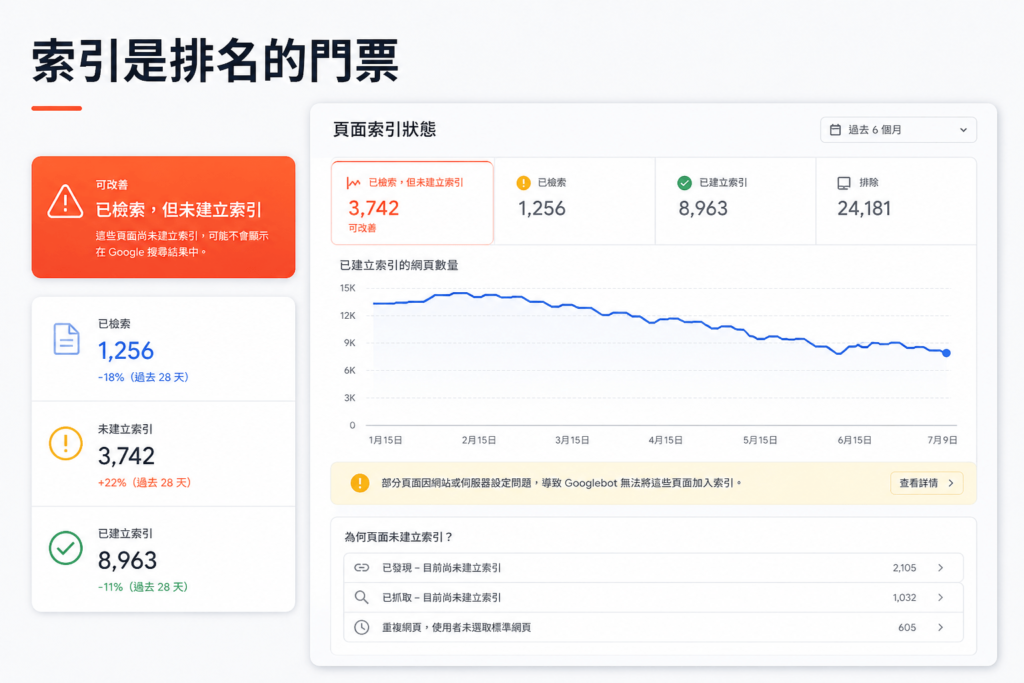Click the 索引是排名的門票 page title
The image size is (1024, 683).
[x=215, y=61]
